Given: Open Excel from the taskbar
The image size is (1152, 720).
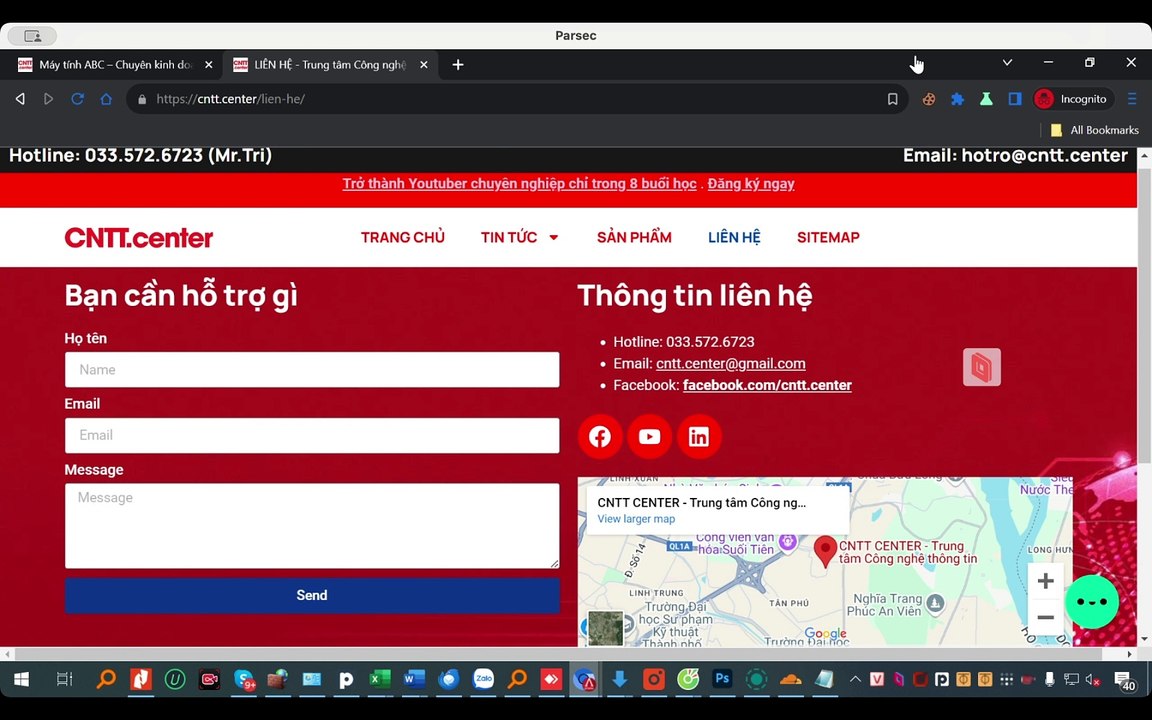Looking at the screenshot, I should [x=379, y=680].
